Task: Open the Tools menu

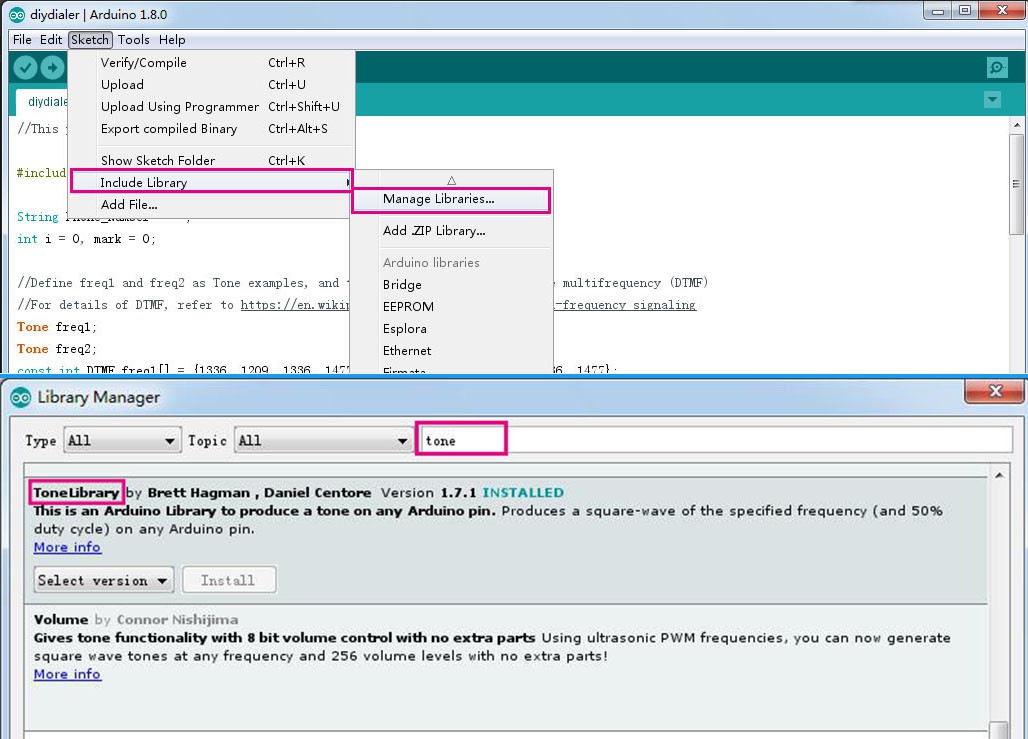Action: 133,40
